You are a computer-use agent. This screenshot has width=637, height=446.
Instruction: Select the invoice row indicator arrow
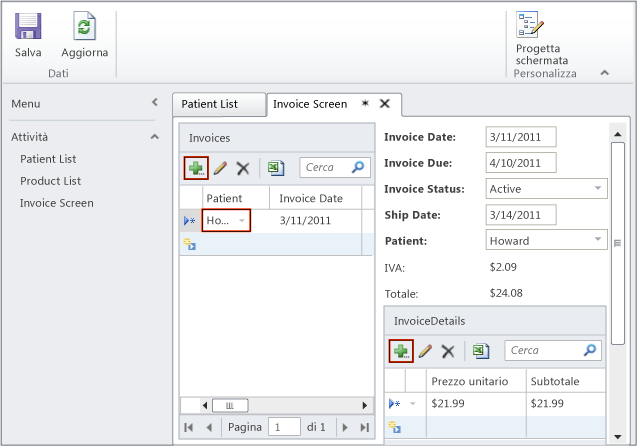click(190, 221)
